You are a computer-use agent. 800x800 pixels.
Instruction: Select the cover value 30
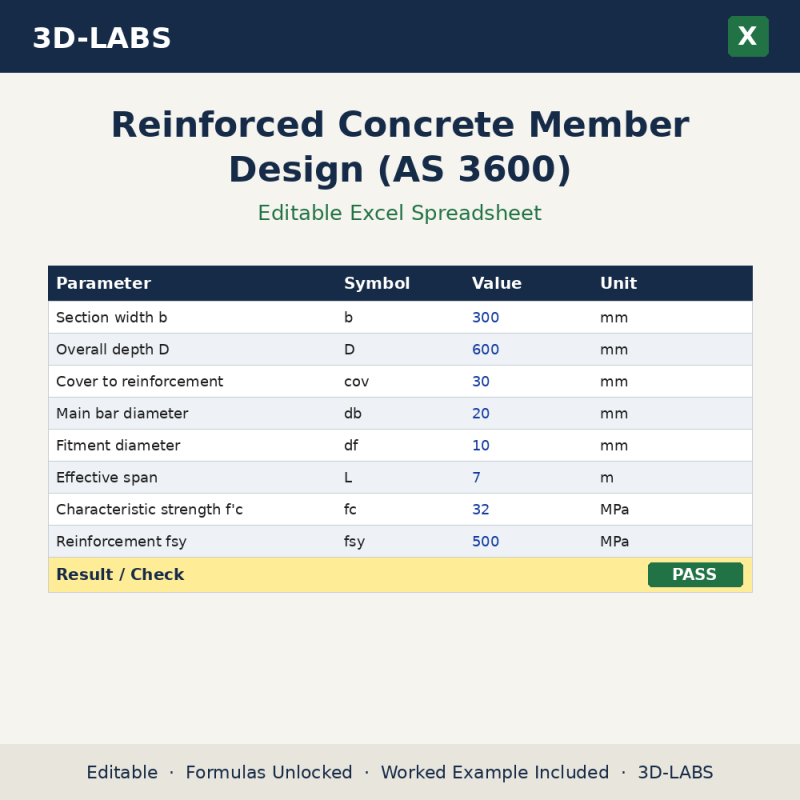click(x=481, y=382)
